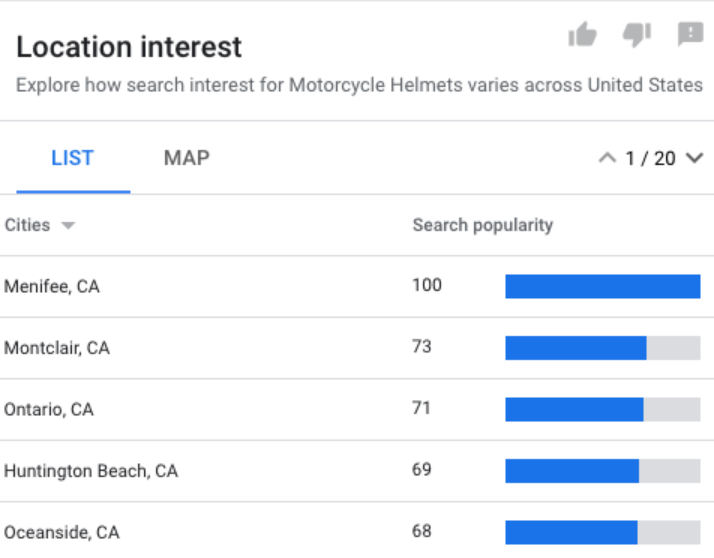Go to next page with down chevron

(694, 158)
